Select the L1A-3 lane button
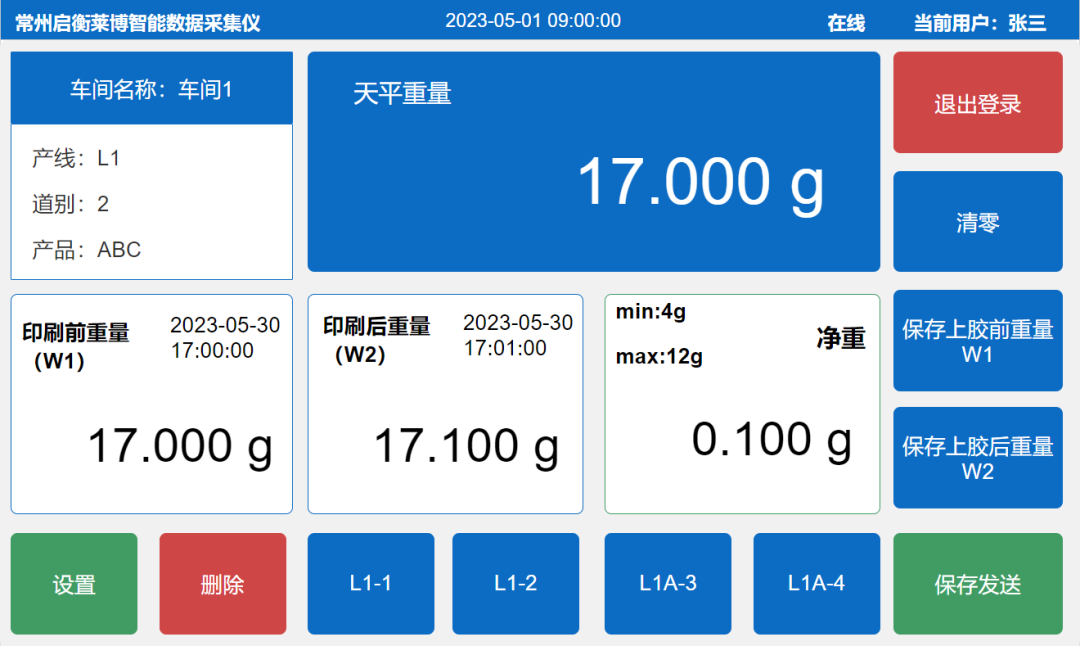 [667, 584]
